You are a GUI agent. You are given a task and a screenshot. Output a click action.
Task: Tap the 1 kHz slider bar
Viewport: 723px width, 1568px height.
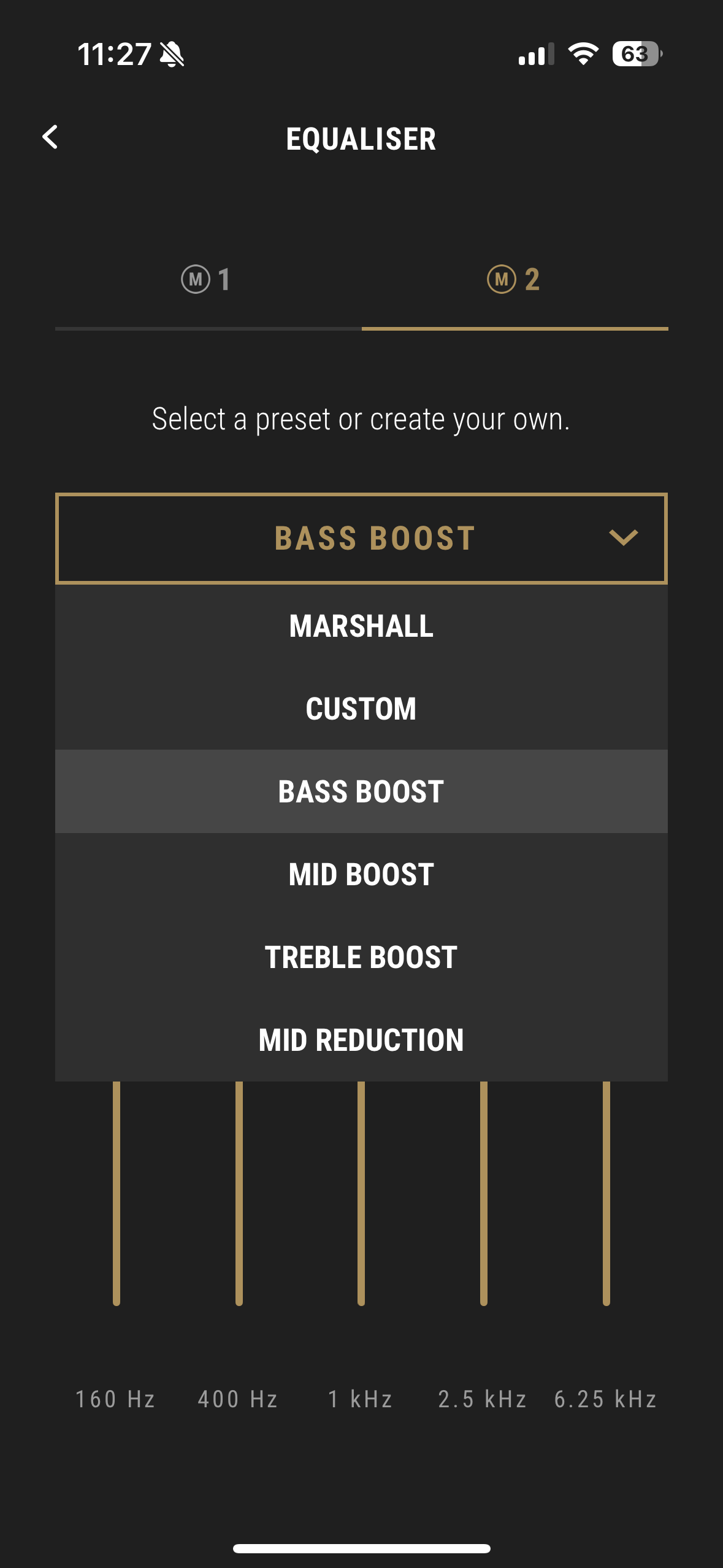point(361,1193)
